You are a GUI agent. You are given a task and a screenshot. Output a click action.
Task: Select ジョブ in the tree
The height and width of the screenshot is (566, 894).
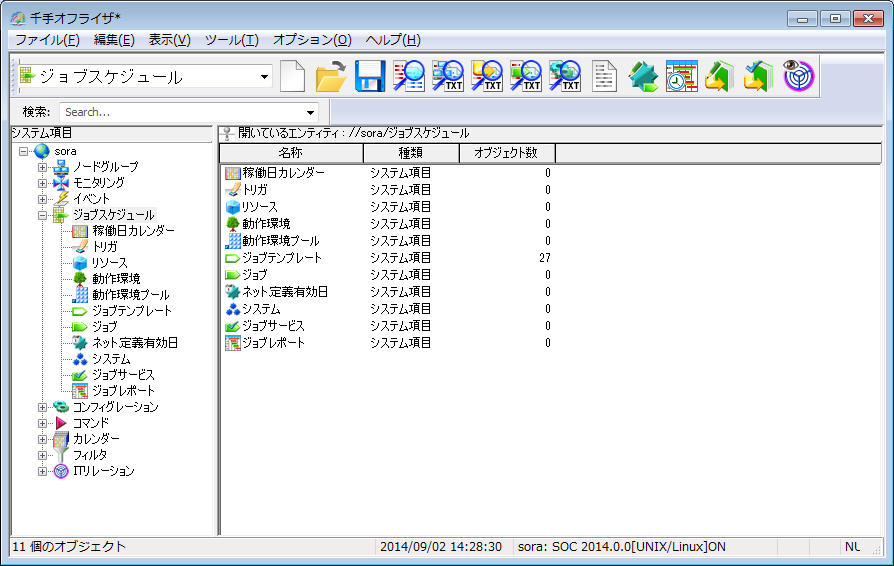[x=104, y=327]
